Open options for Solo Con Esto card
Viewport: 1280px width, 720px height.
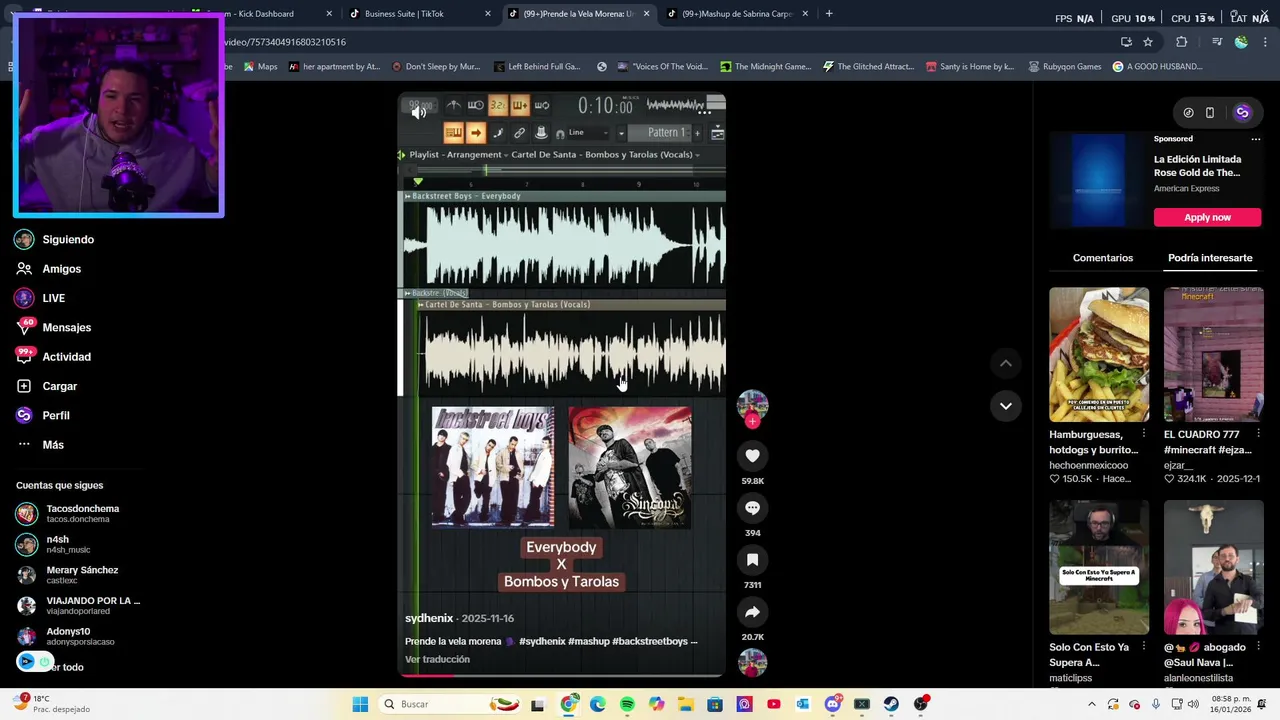1144,647
